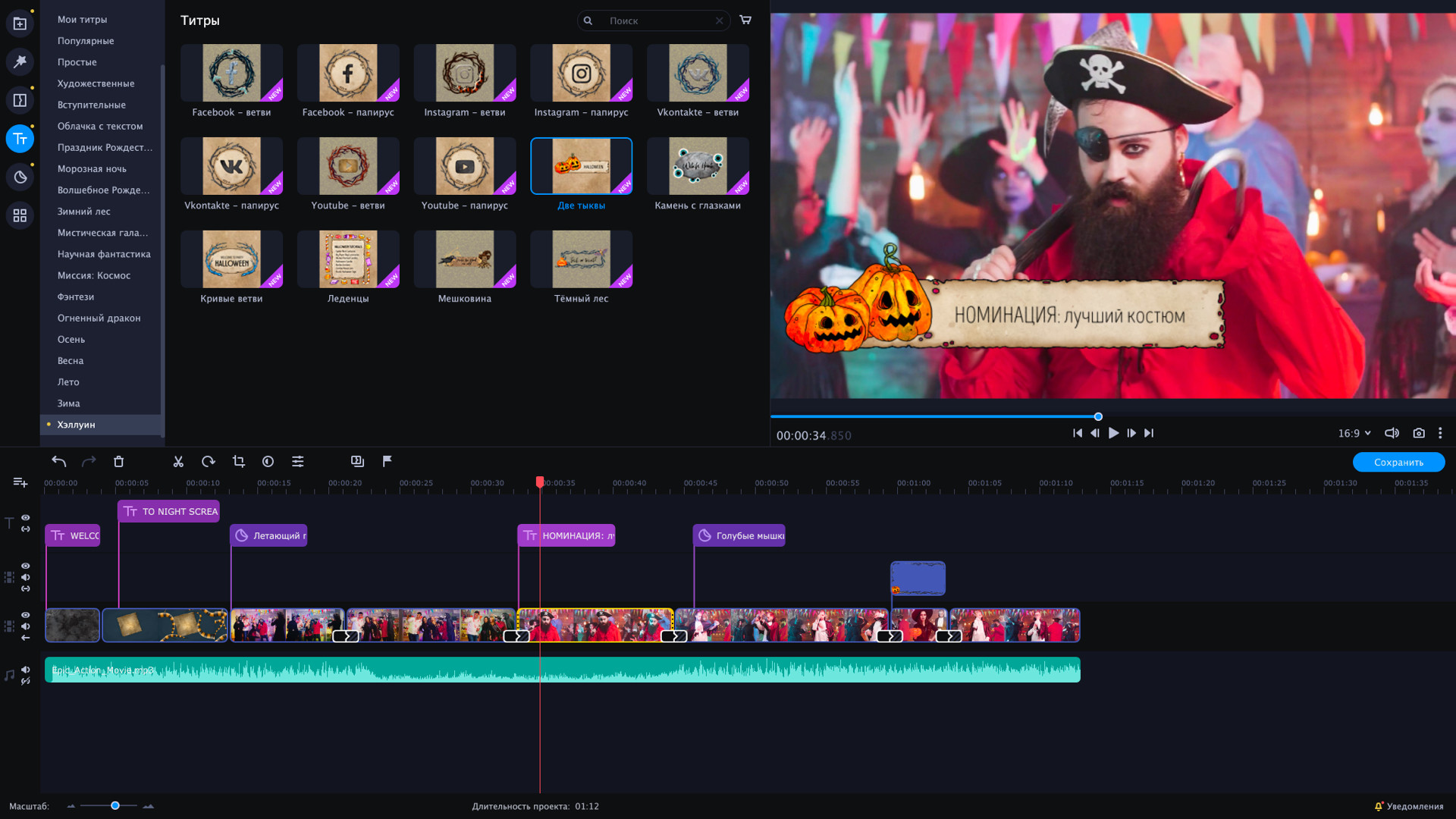Click the Сохранить button
Viewport: 1456px width, 819px height.
pos(1398,462)
